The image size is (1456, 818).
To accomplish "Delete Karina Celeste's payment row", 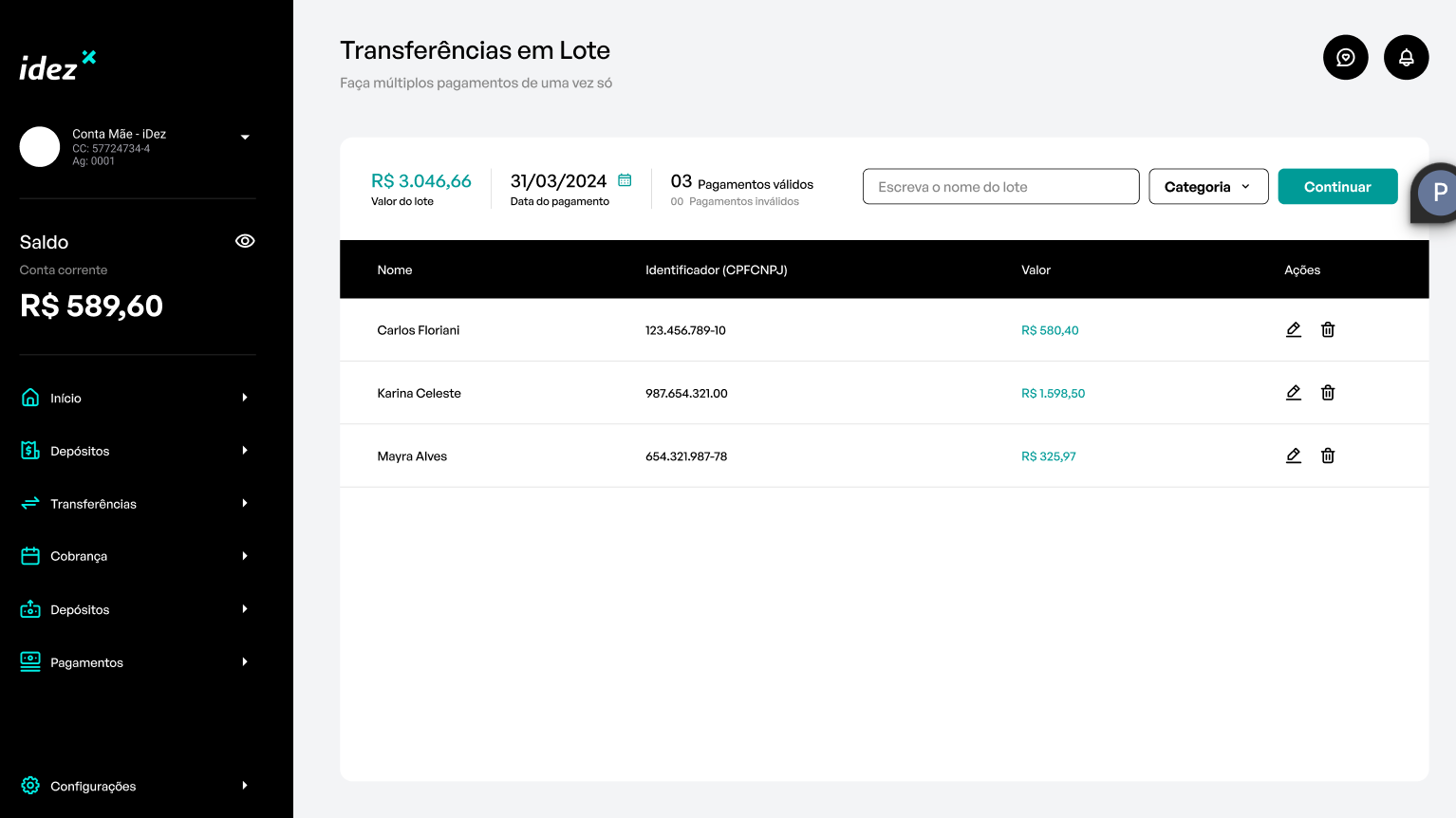I will pyautogui.click(x=1328, y=393).
